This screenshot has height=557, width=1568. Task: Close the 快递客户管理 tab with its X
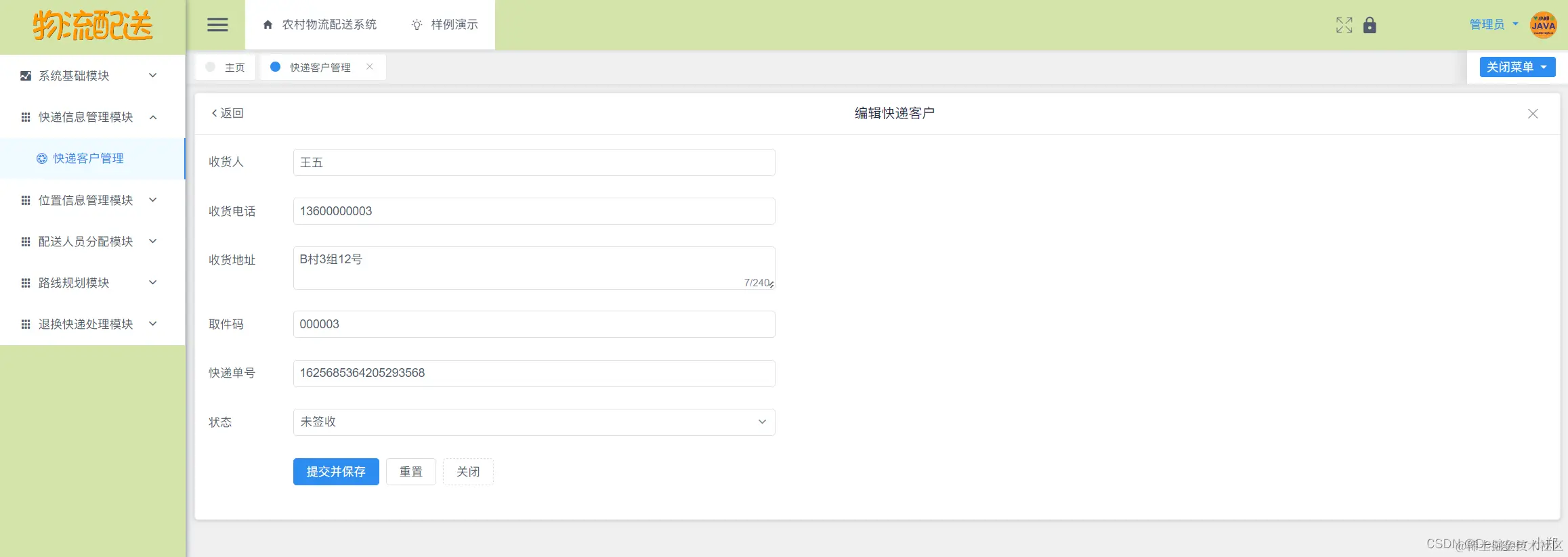369,66
